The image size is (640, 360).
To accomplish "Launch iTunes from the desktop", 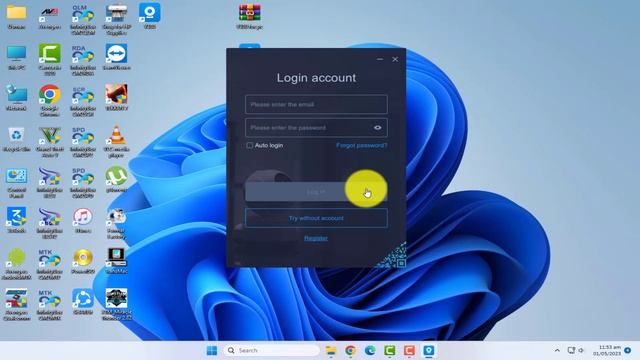I will tap(83, 221).
